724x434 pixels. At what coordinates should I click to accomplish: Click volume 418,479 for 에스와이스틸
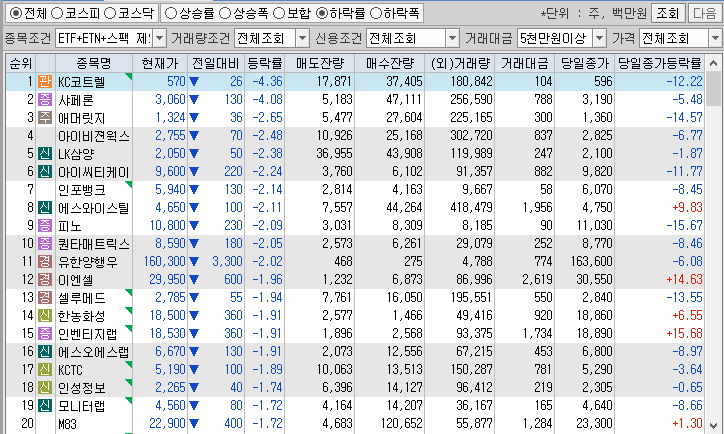pos(471,208)
